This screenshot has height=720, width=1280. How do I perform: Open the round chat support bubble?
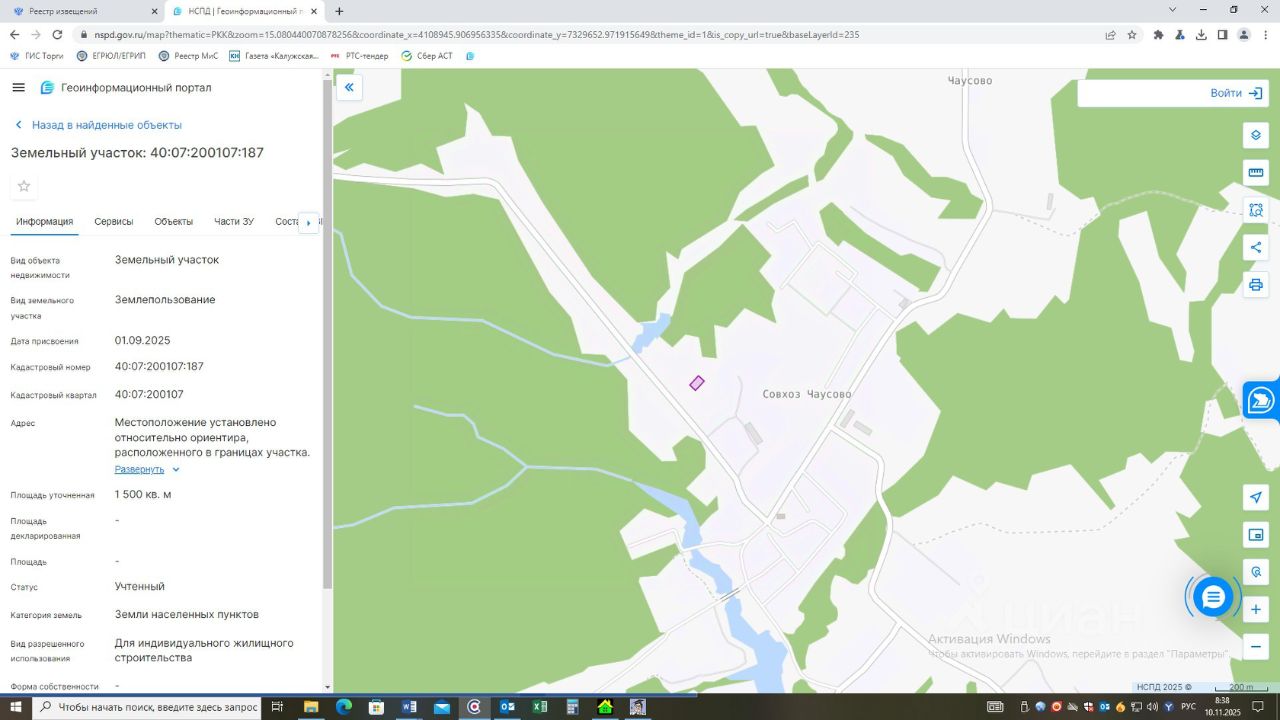pos(1213,597)
